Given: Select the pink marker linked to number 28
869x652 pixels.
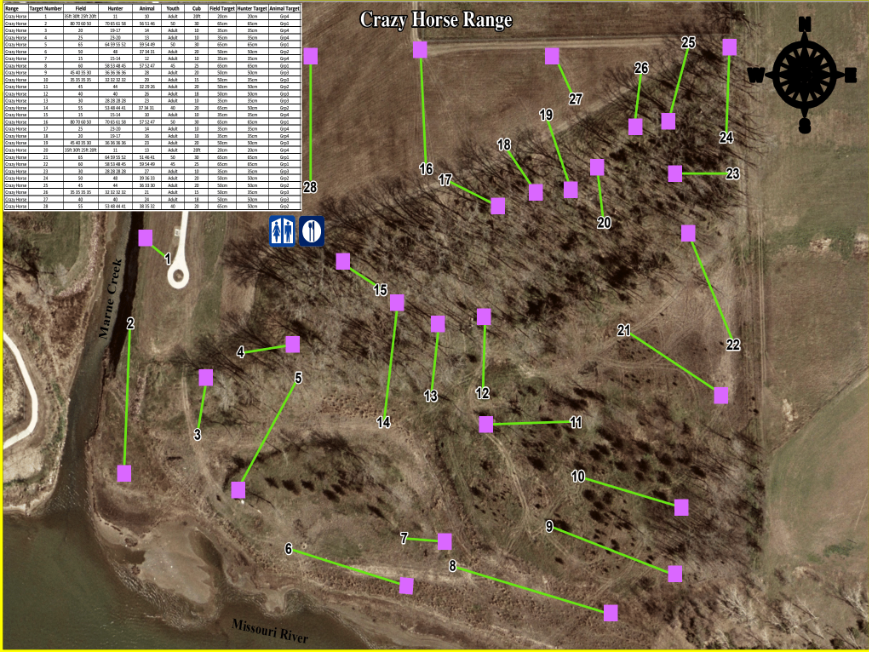Looking at the screenshot, I should (310, 56).
